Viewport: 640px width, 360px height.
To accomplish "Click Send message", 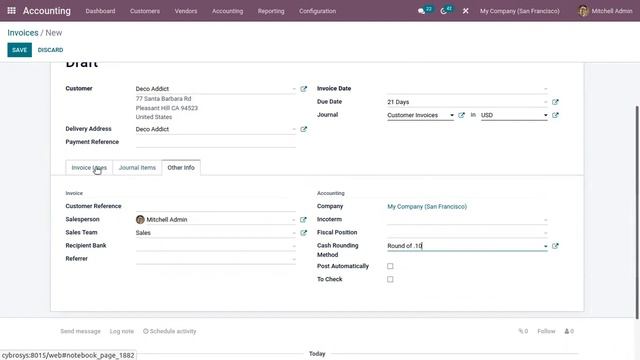I will click(x=80, y=331).
